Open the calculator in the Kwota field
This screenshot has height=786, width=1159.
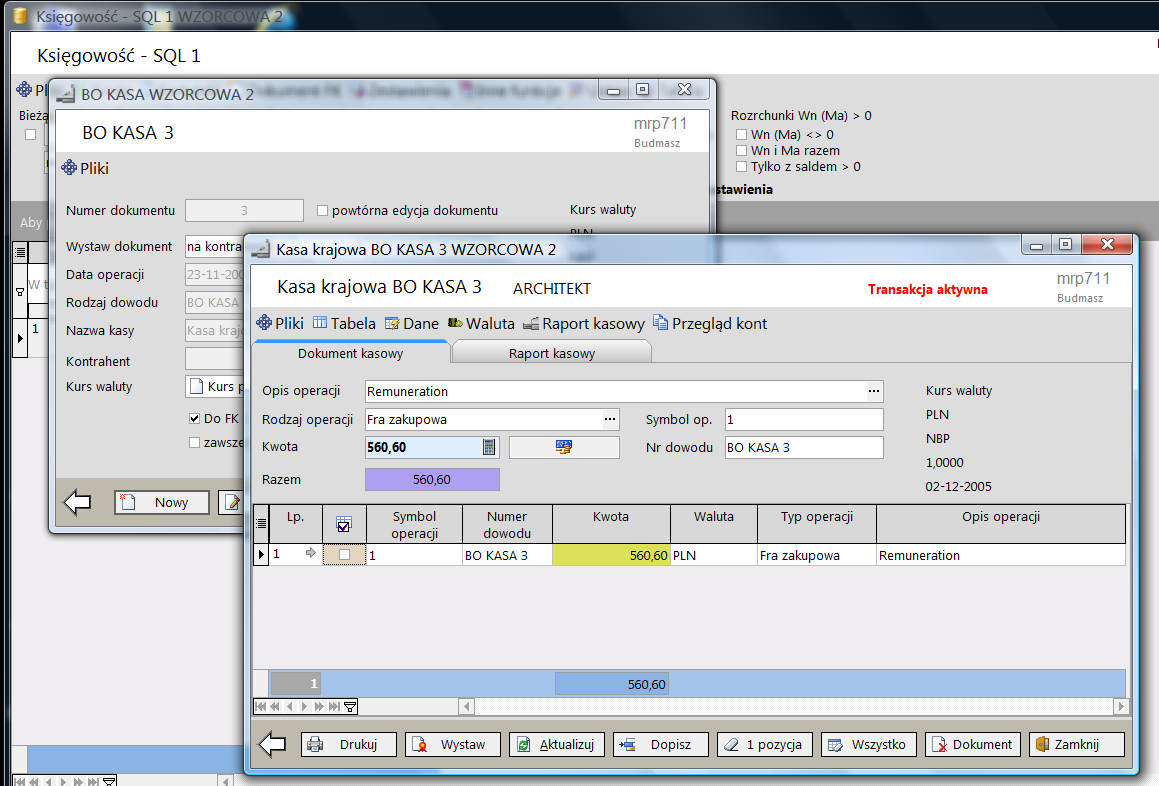coord(489,447)
